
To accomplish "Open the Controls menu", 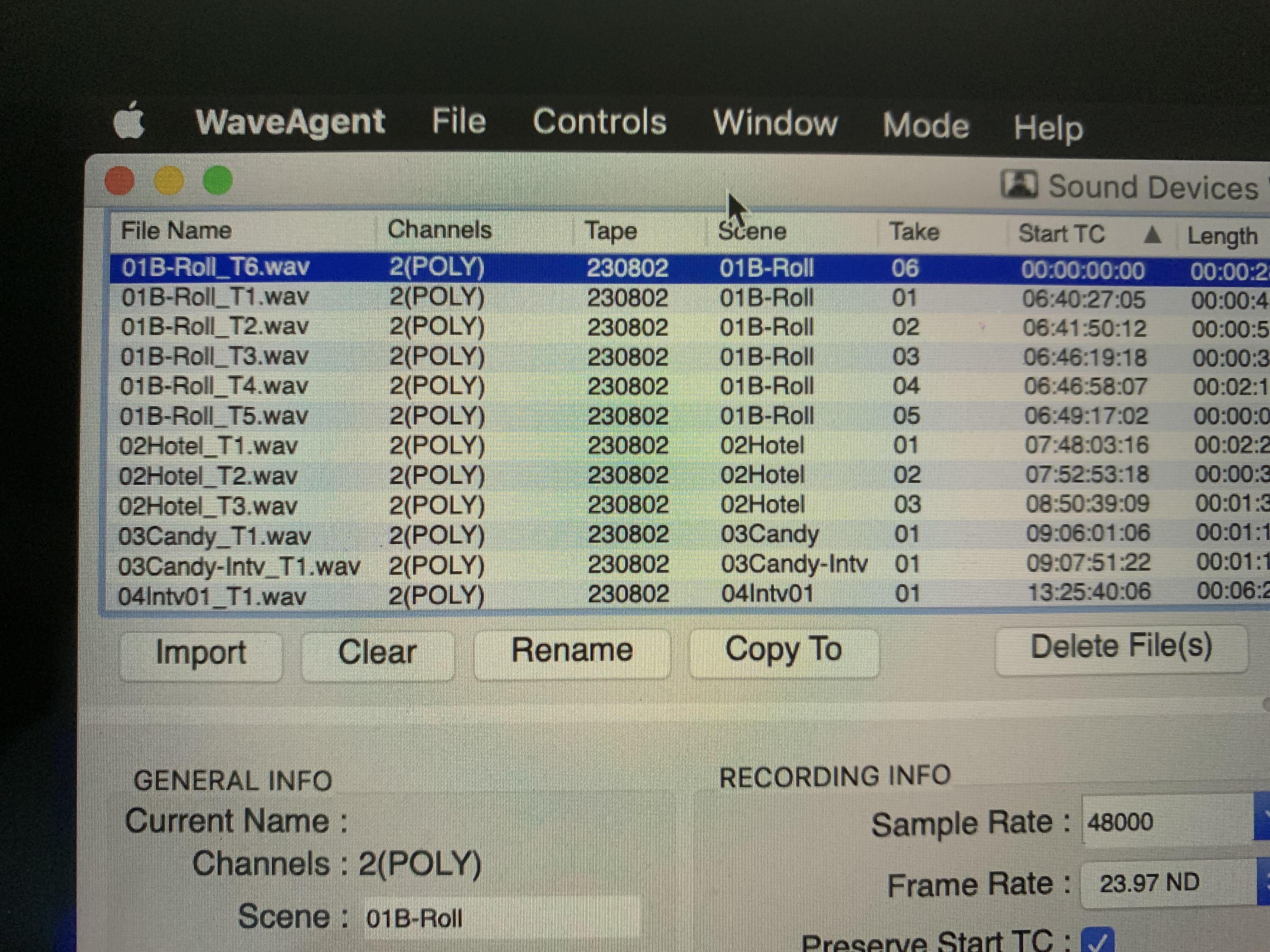I will [599, 122].
